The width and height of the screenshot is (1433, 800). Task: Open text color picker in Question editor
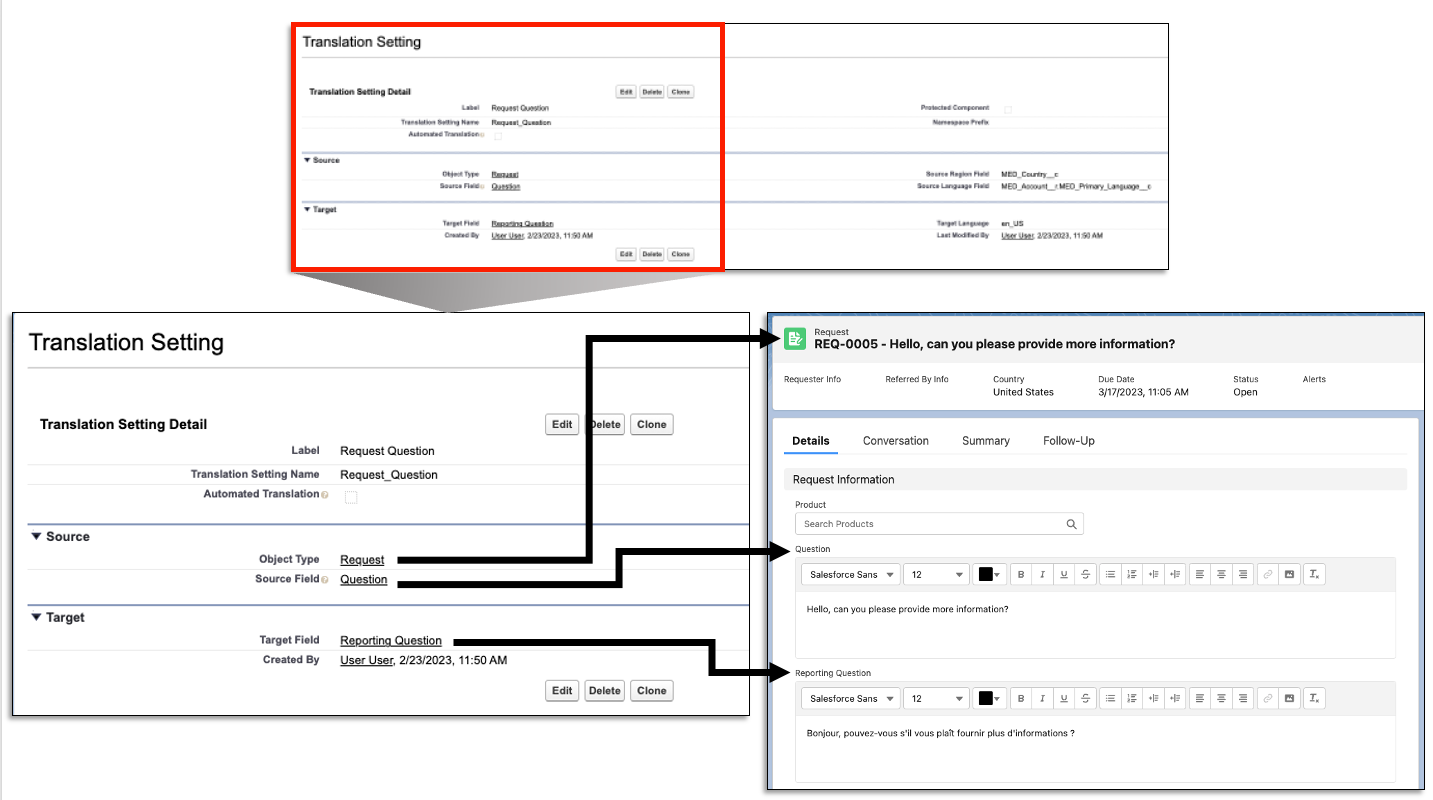point(989,574)
